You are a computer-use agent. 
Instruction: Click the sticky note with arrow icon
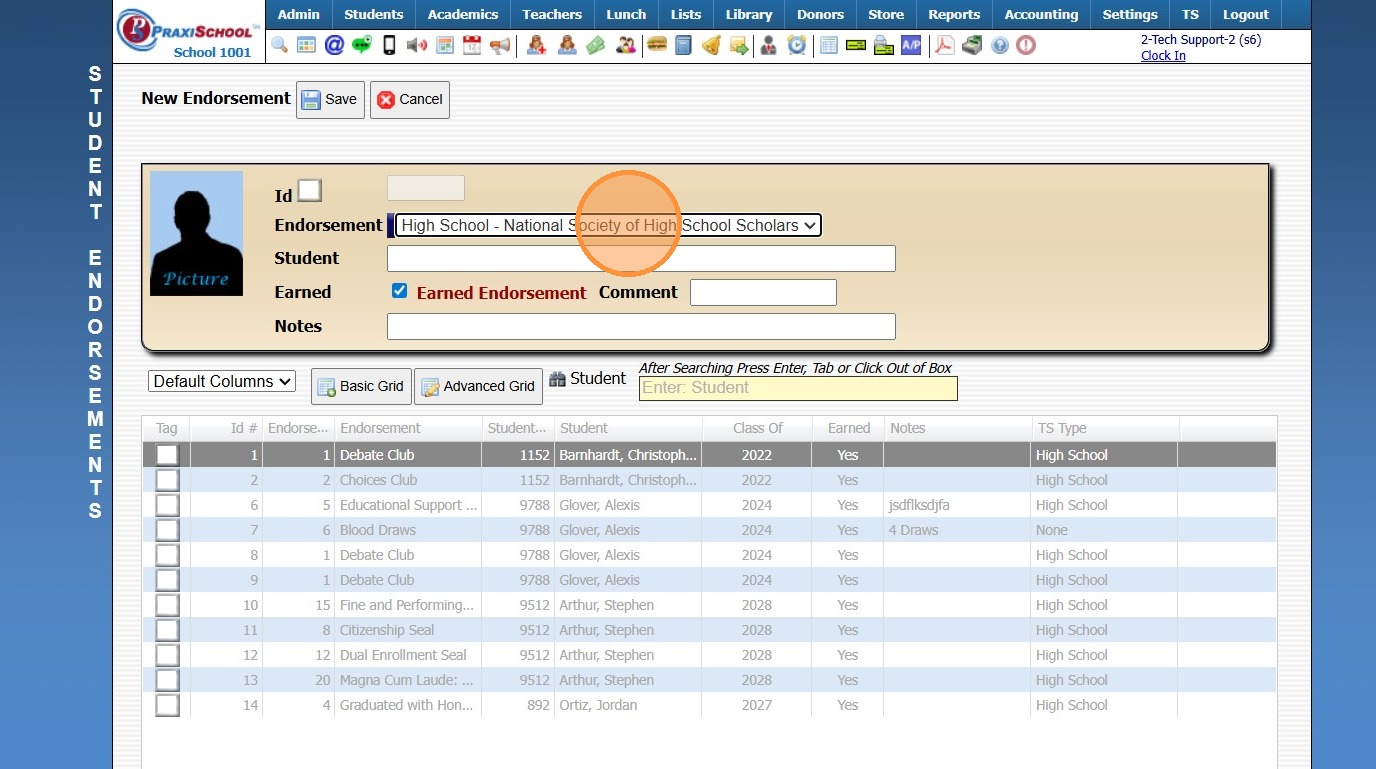739,45
